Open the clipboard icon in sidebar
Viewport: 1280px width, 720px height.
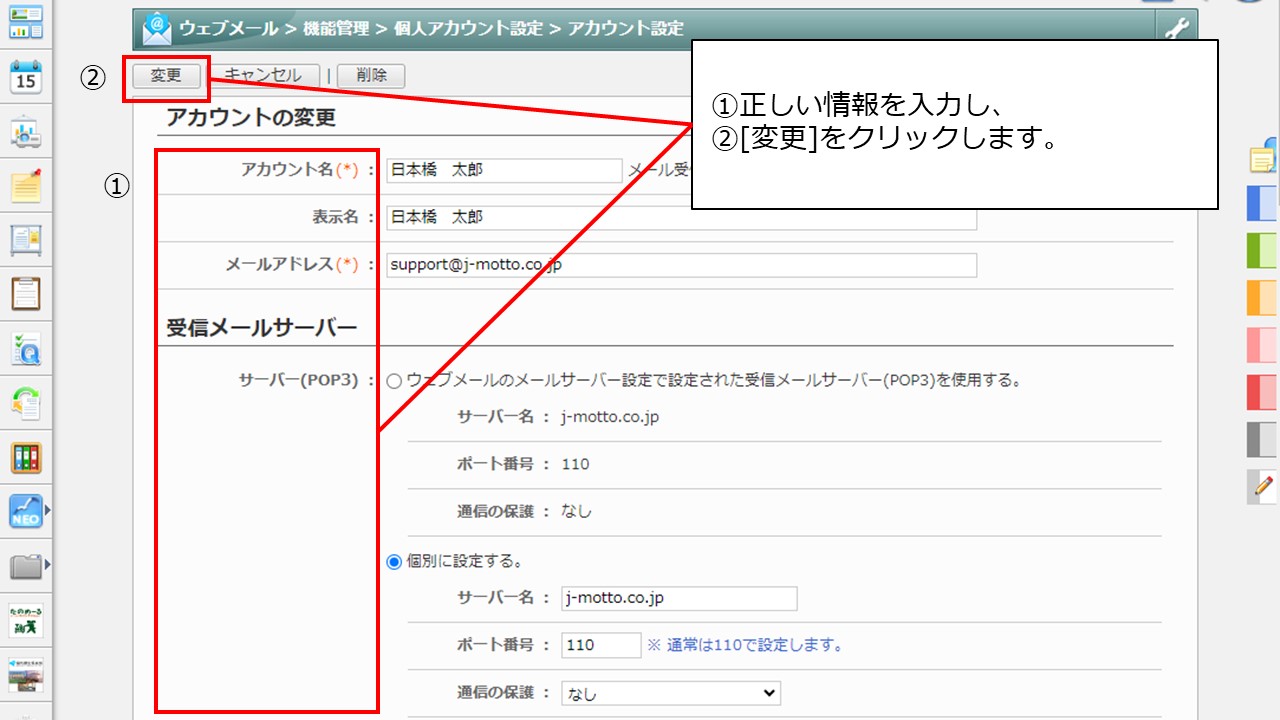pos(26,293)
